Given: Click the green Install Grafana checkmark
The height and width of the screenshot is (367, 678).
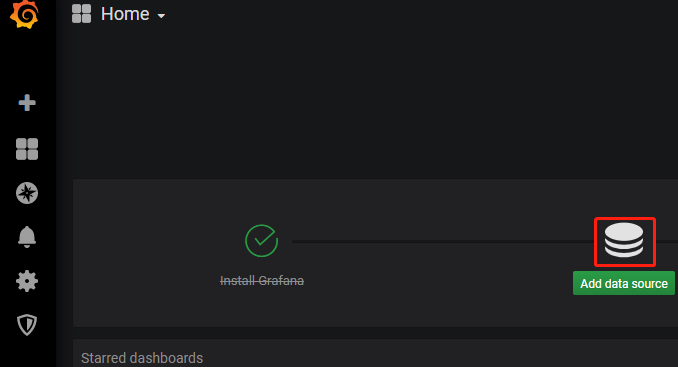Looking at the screenshot, I should 262,241.
